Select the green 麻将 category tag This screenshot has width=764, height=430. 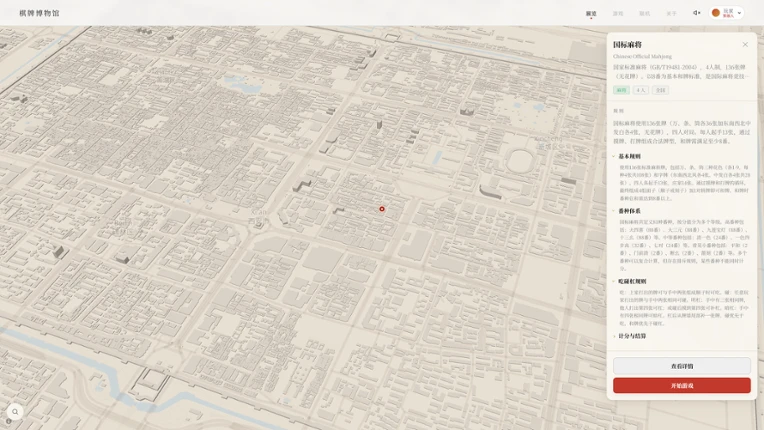coord(621,90)
